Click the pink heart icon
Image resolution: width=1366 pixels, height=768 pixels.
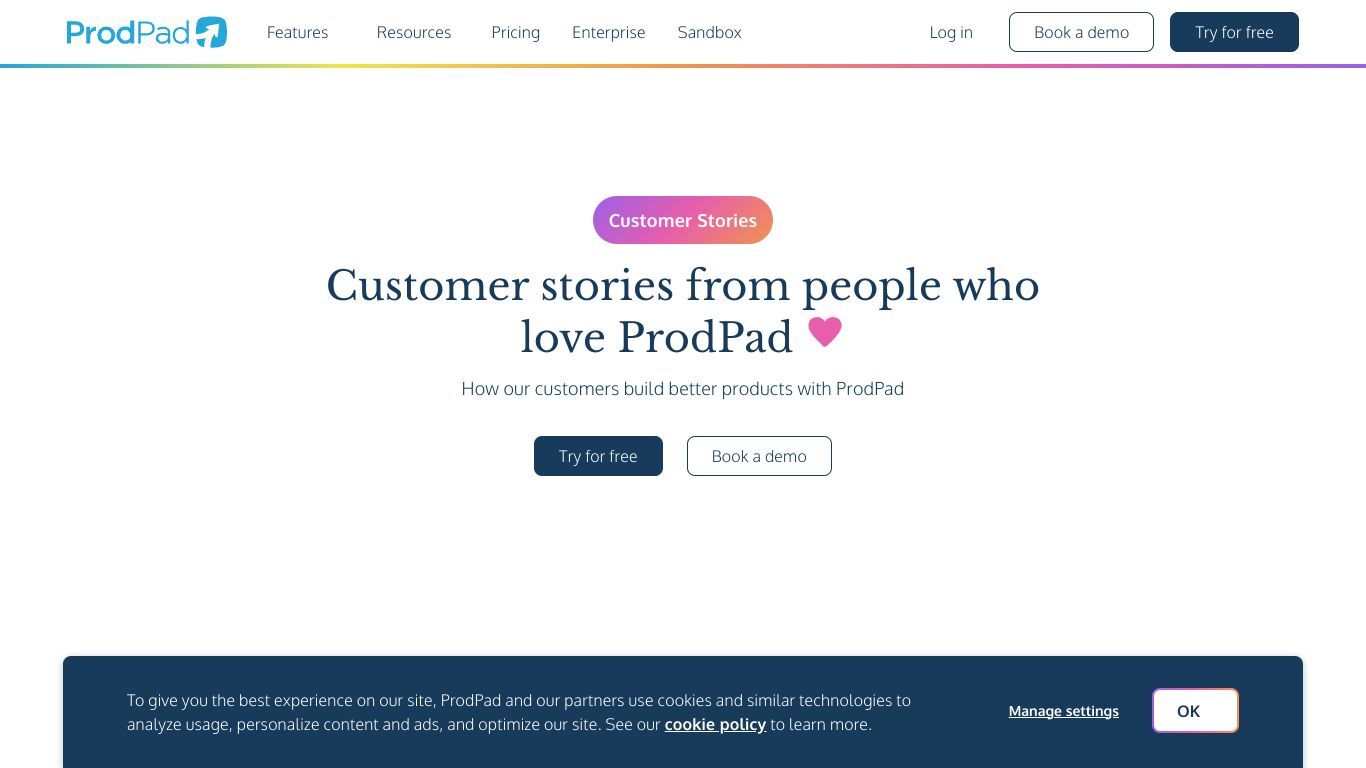[825, 331]
